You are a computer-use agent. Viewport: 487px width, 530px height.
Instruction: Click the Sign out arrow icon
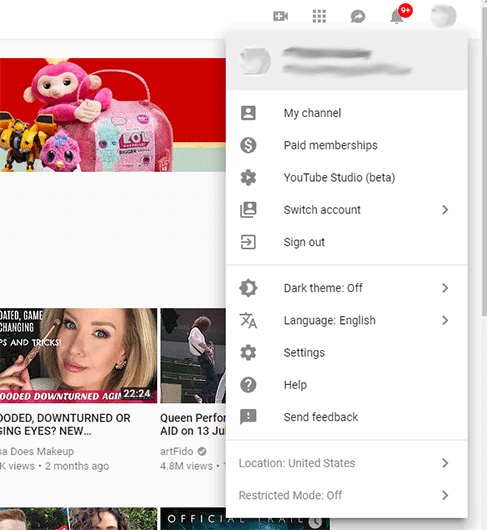point(248,242)
